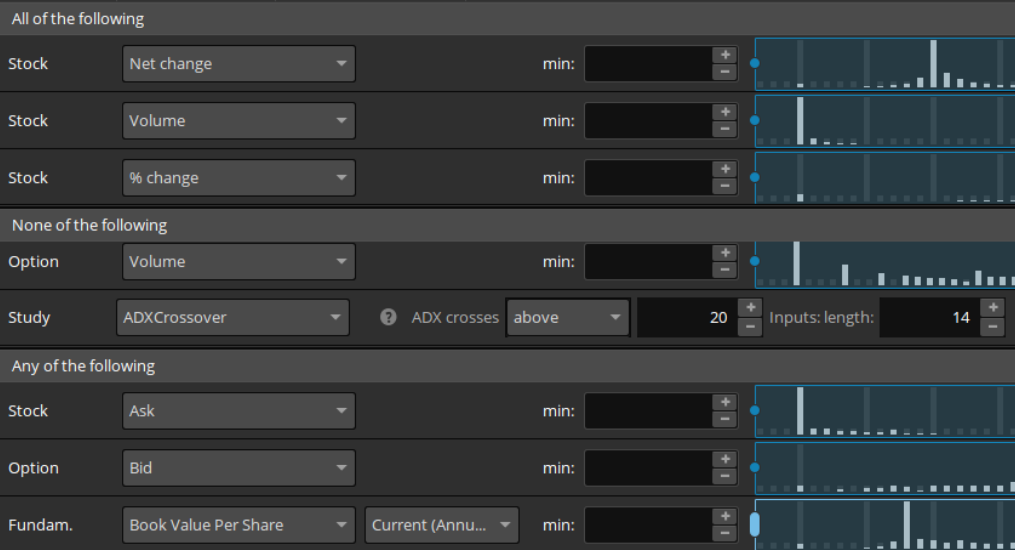The width and height of the screenshot is (1015, 550).
Task: Decrease the ADX length input of 14
Action: [x=992, y=327]
